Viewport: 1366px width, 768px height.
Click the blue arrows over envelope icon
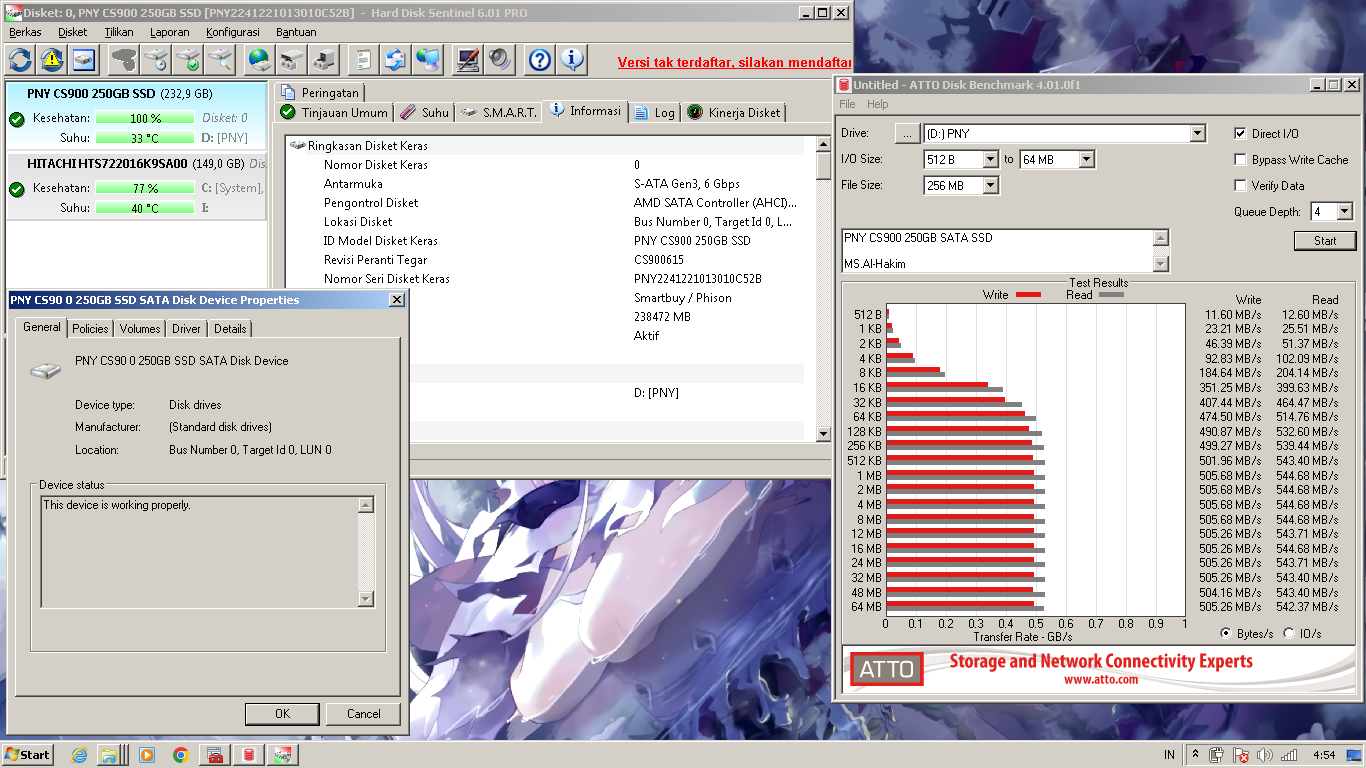tap(395, 59)
